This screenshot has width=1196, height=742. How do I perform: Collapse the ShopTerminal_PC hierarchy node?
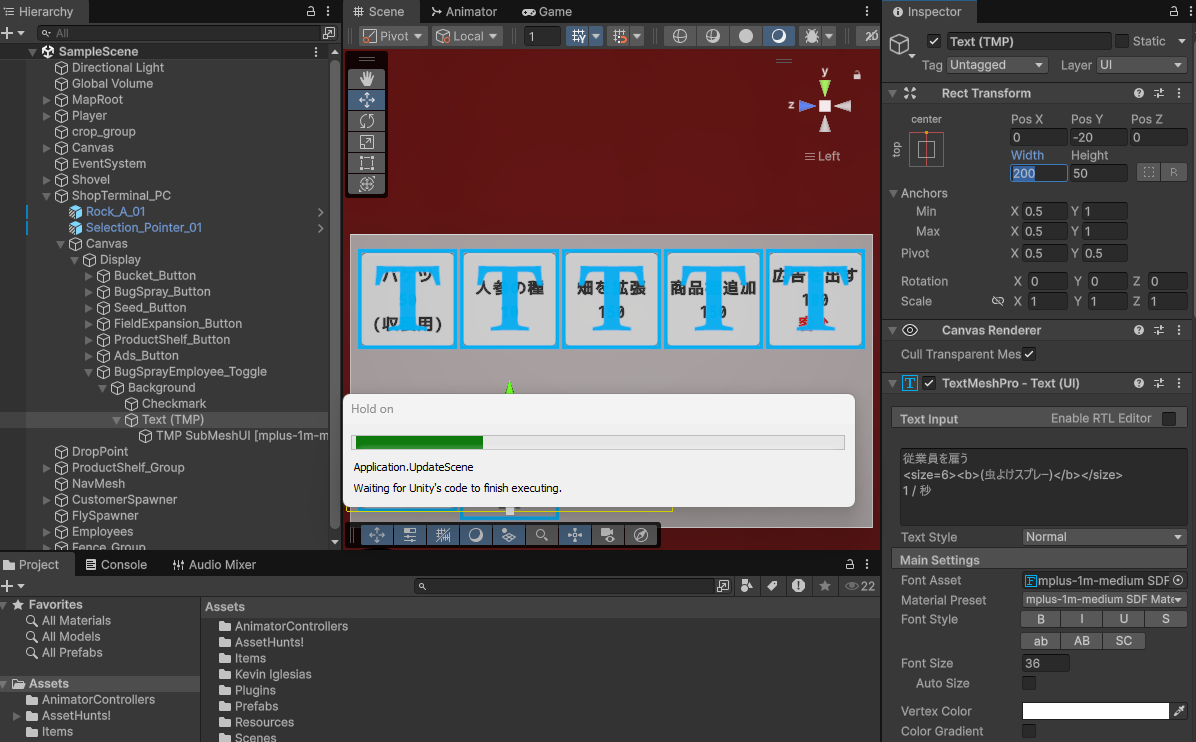pos(47,196)
